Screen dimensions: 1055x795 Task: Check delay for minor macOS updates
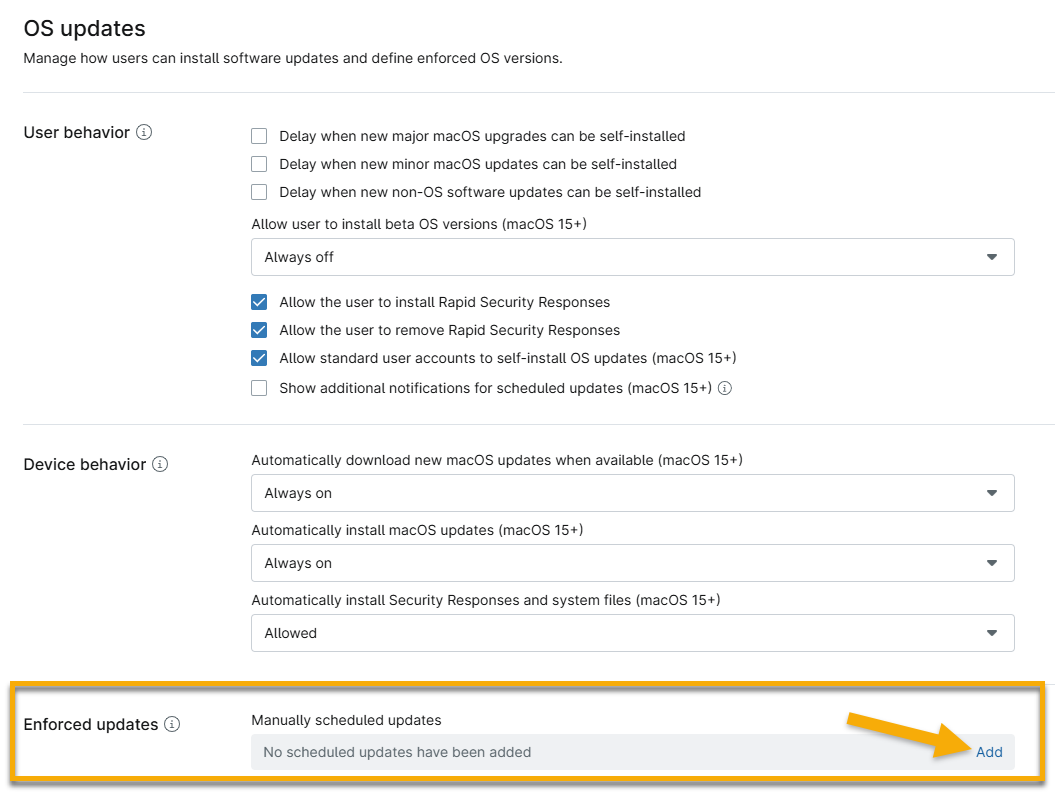click(259, 163)
